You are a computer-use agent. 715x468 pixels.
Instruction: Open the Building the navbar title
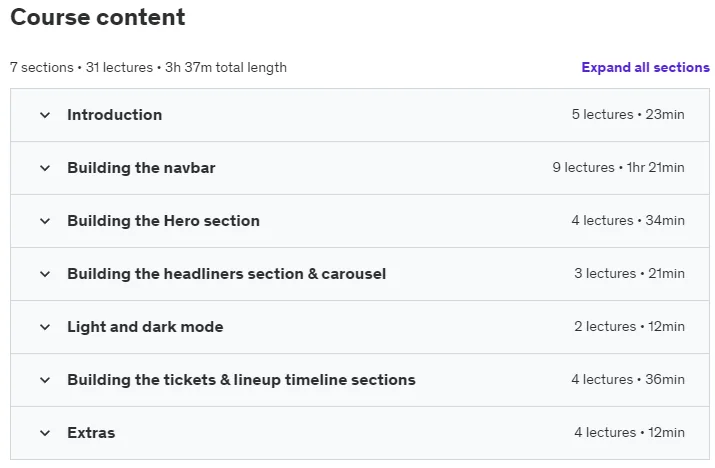pos(141,168)
